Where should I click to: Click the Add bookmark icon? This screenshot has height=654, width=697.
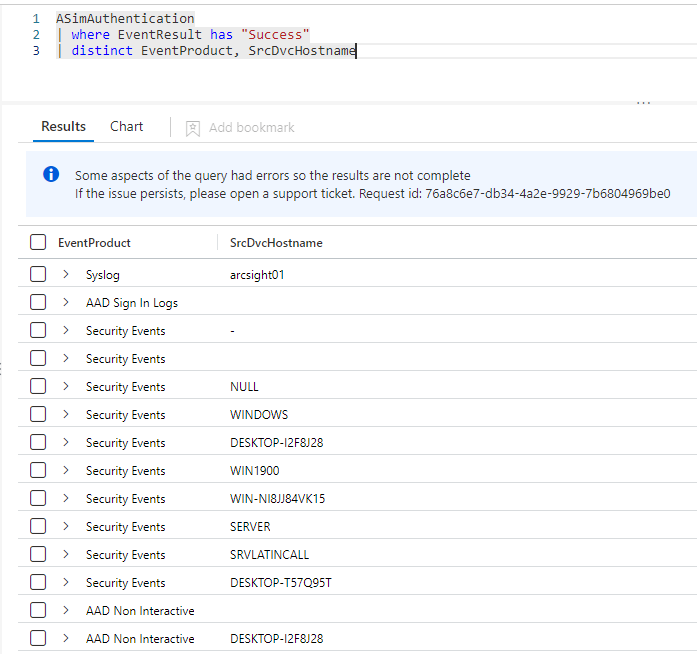(x=192, y=128)
